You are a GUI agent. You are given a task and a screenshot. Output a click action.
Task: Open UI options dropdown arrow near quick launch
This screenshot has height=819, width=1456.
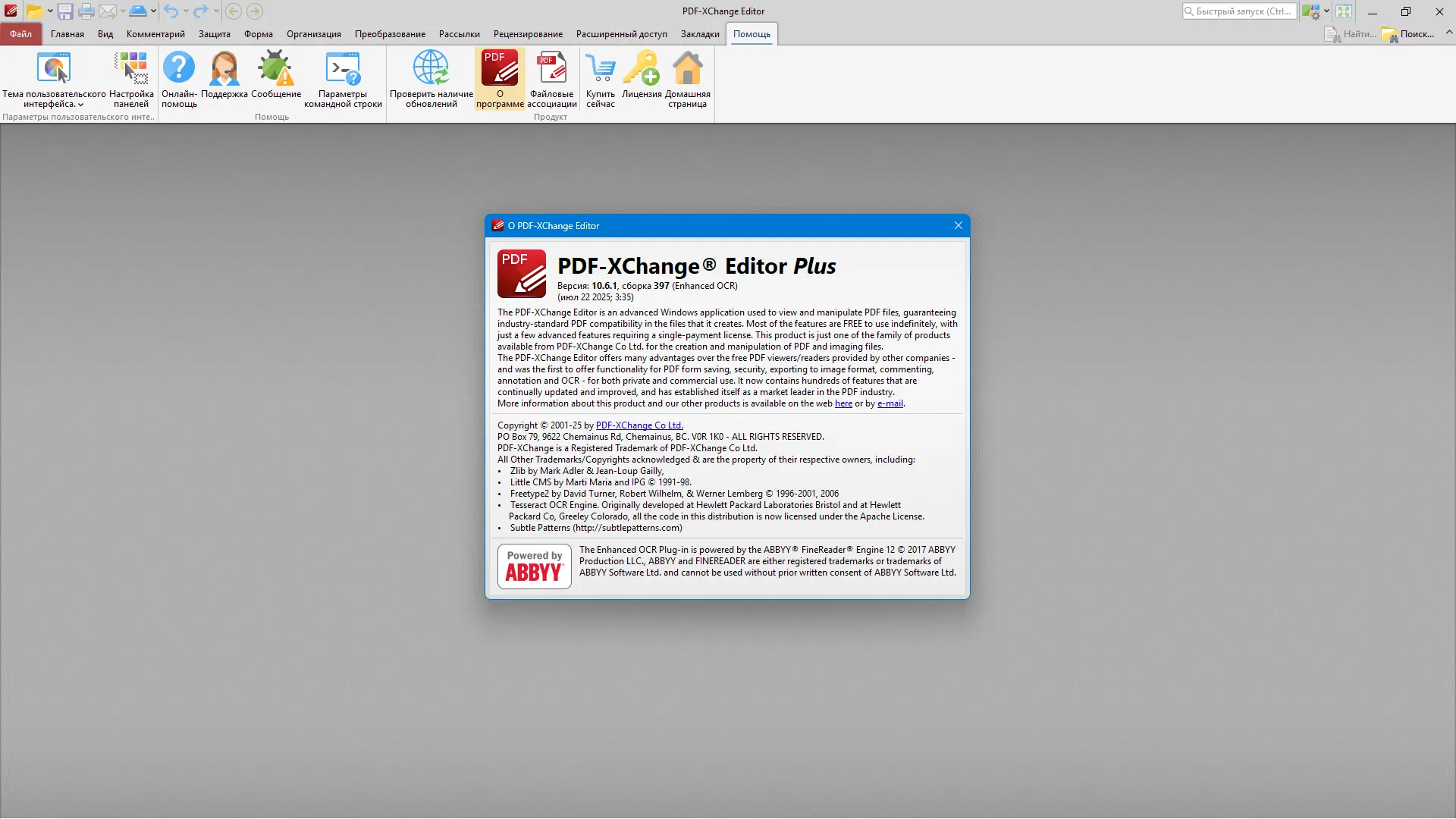point(1326,11)
